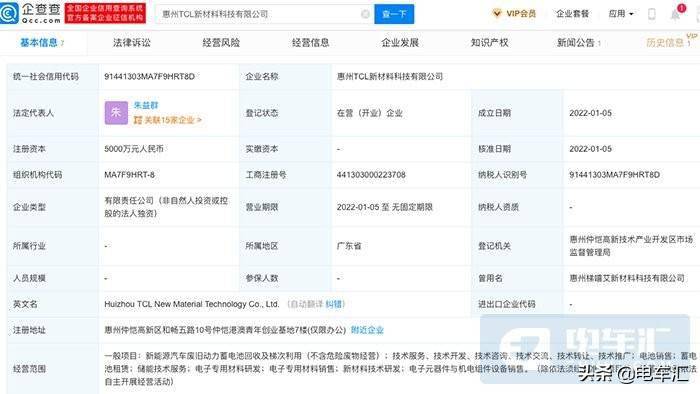Click the 查一下 search button
The image size is (700, 394).
(x=394, y=14)
